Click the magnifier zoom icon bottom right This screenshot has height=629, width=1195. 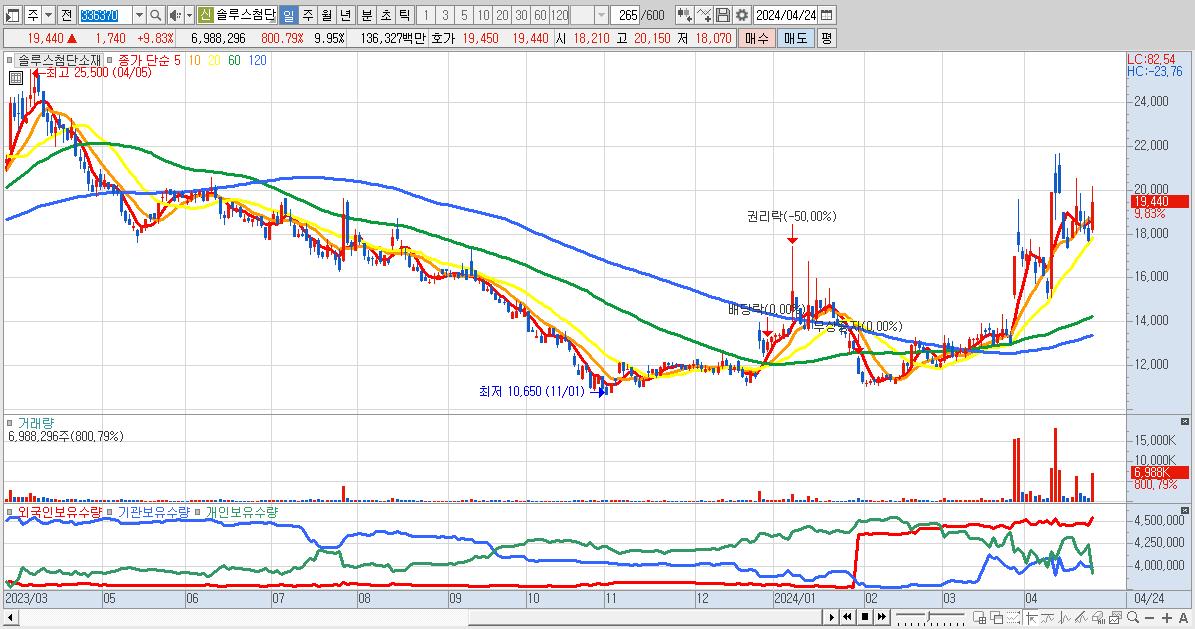coord(1133,618)
